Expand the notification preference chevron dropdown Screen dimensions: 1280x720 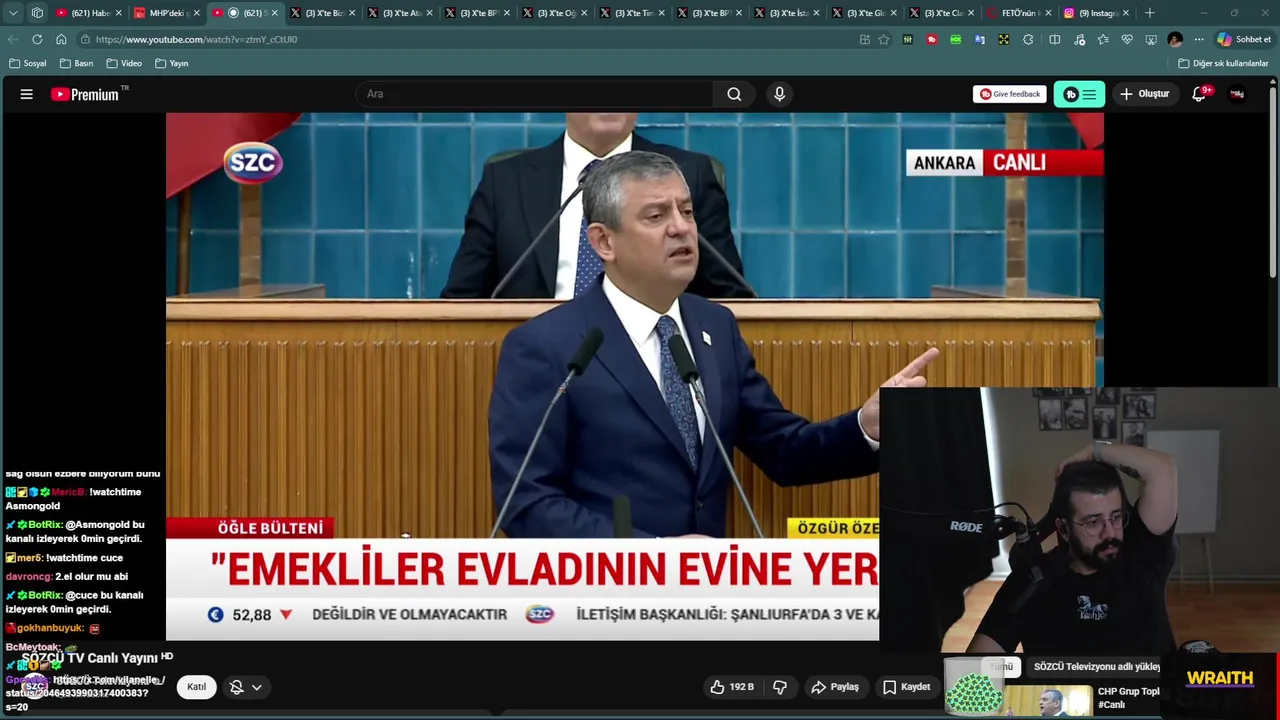[x=257, y=687]
